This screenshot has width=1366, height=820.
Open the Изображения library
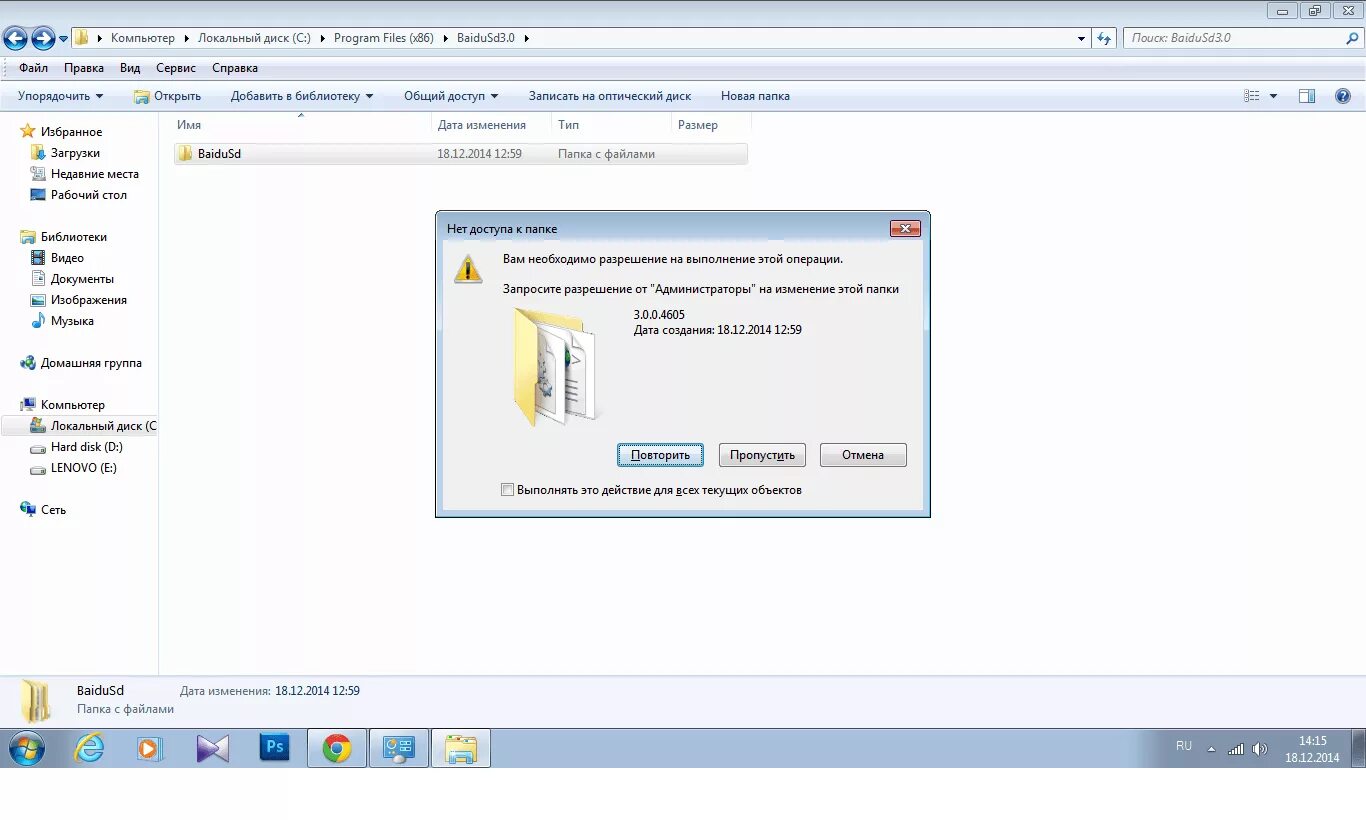(x=89, y=300)
